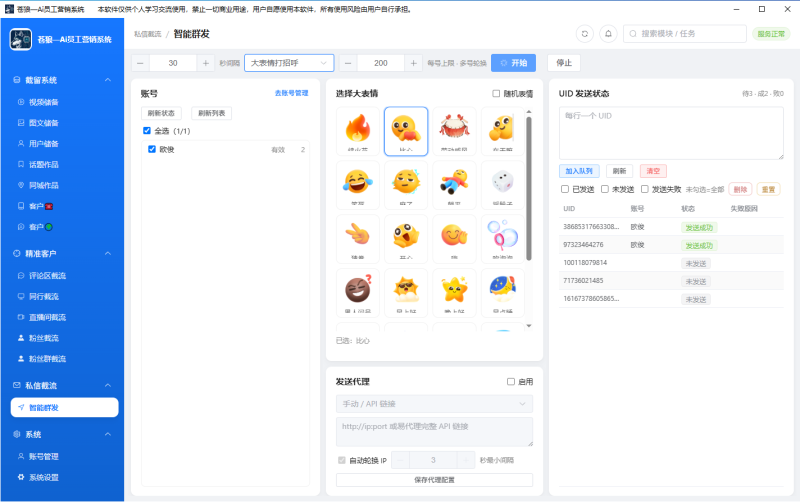Image resolution: width=800 pixels, height=502 pixels.
Task: Click the blue 开始 button
Action: [x=513, y=63]
